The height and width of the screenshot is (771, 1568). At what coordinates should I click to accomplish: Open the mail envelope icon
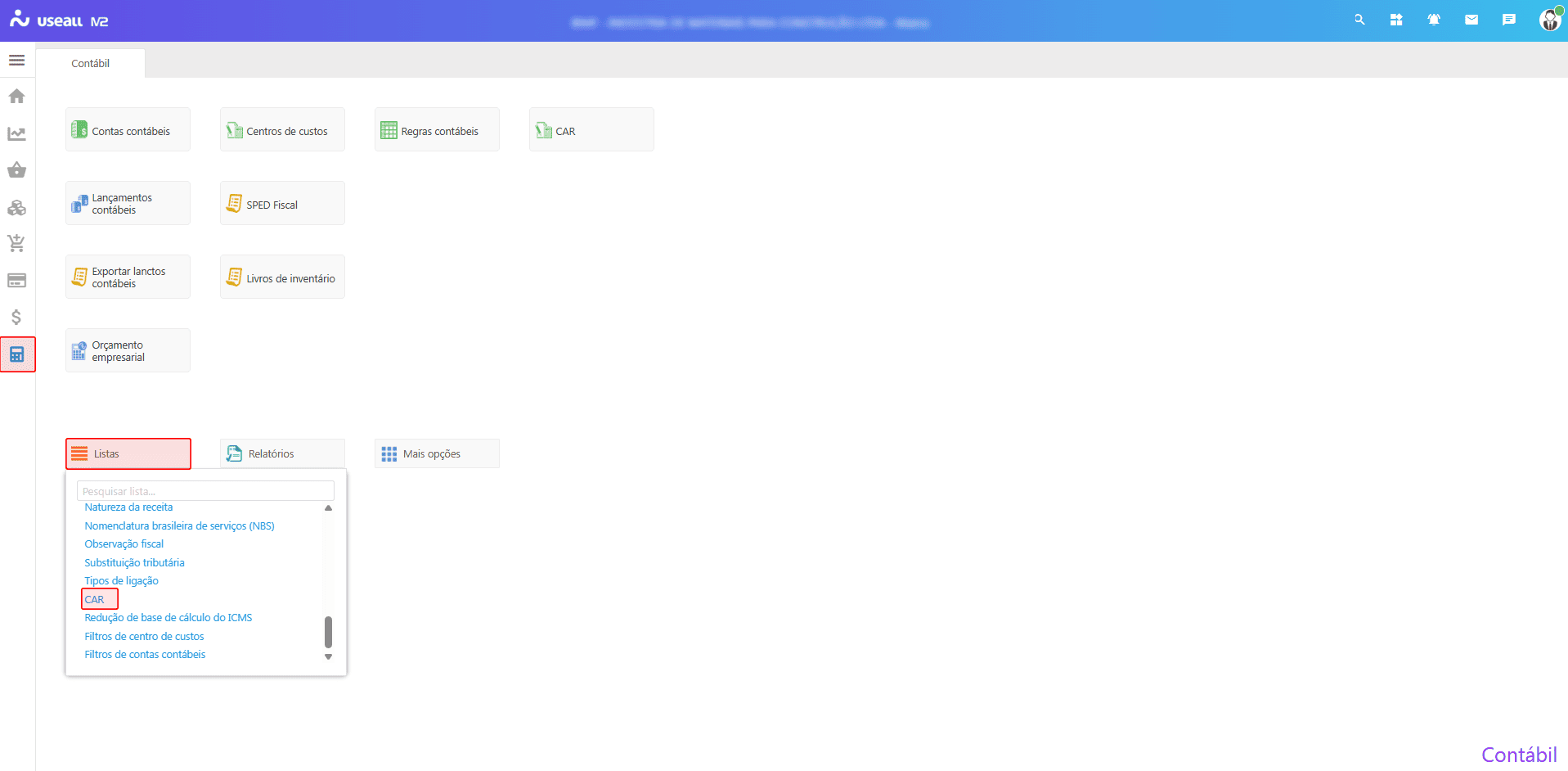(1471, 20)
